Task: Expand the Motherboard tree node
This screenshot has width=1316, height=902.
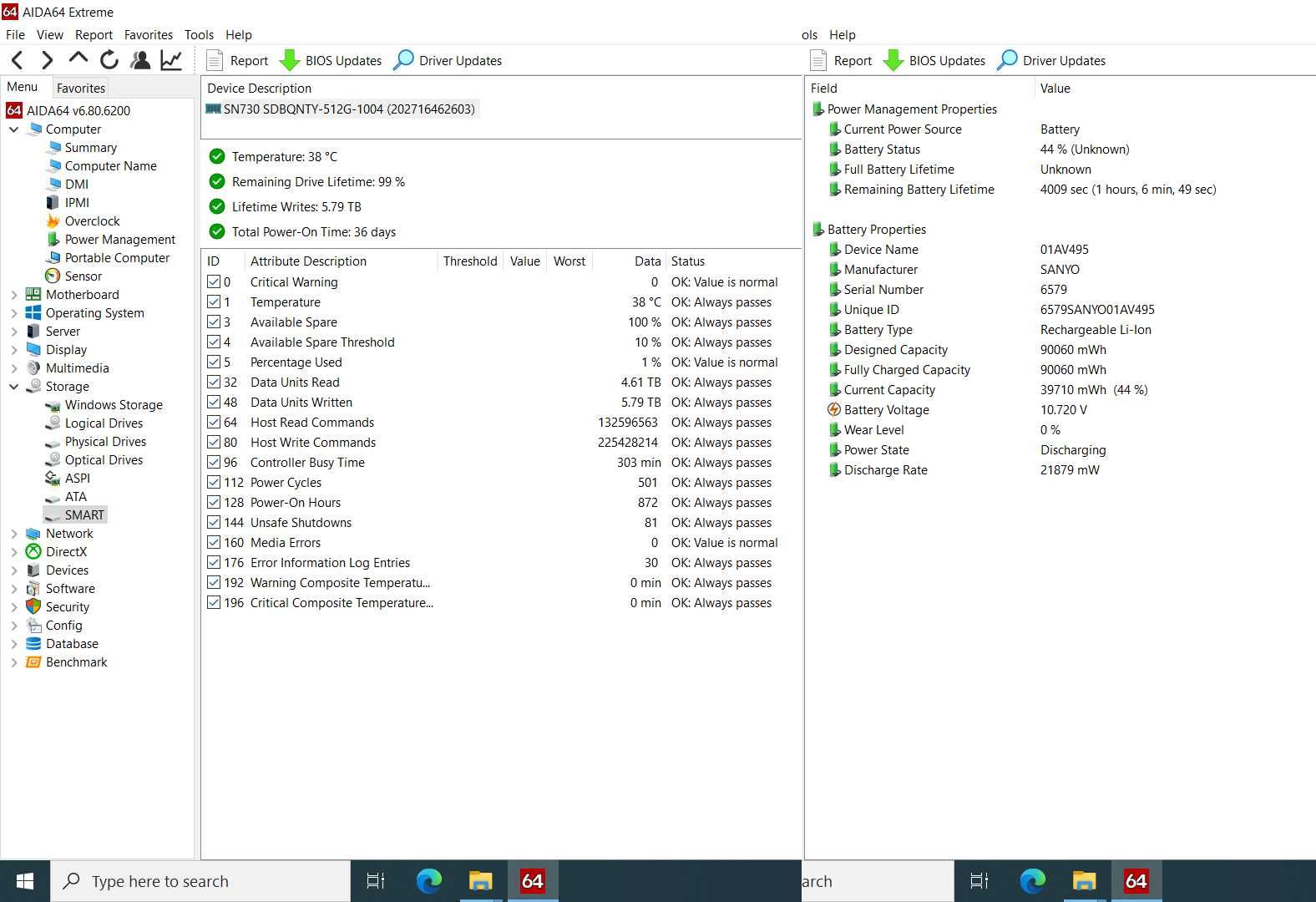Action: [13, 295]
